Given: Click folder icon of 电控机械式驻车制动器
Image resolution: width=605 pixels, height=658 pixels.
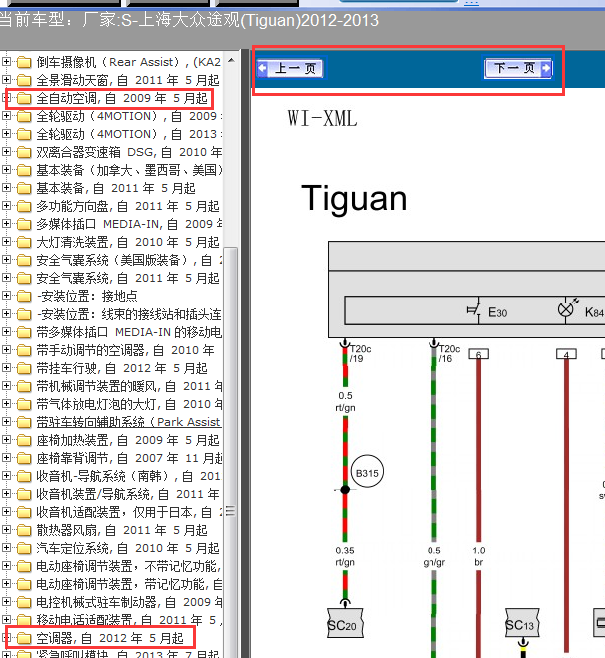Looking at the screenshot, I should [x=24, y=602].
